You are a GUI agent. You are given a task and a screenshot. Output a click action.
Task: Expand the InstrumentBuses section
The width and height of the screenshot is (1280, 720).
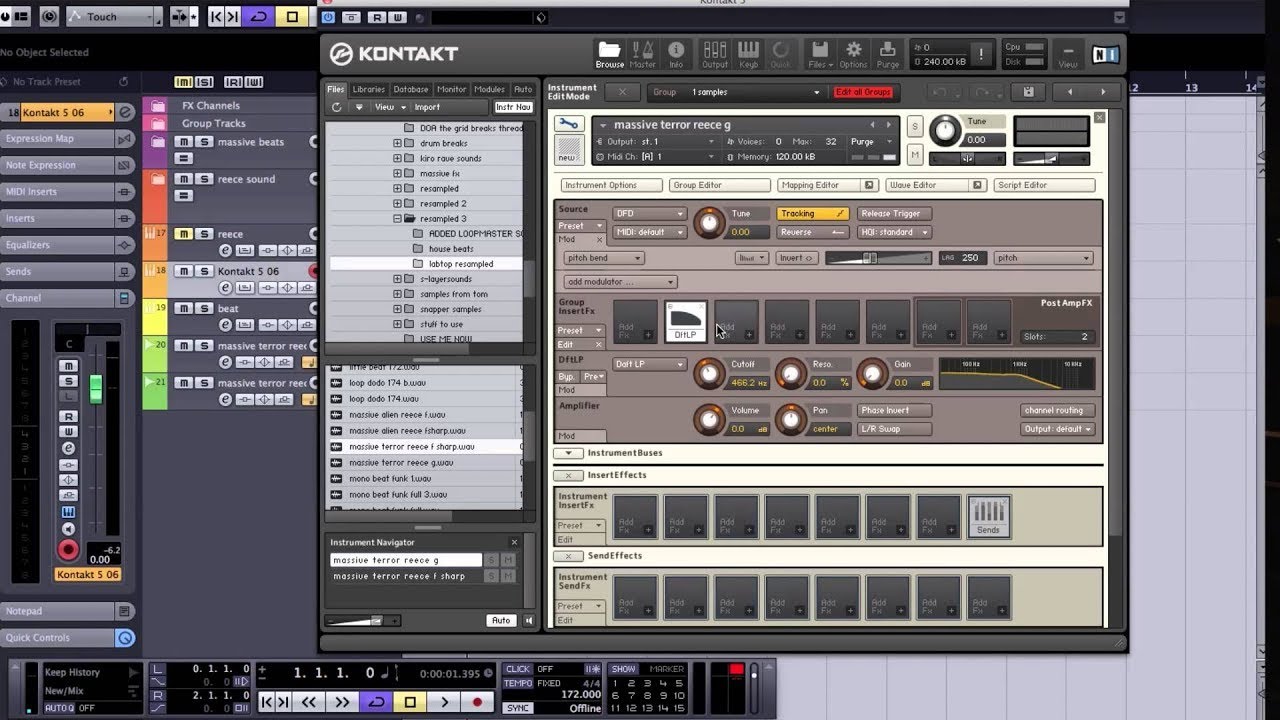point(568,453)
